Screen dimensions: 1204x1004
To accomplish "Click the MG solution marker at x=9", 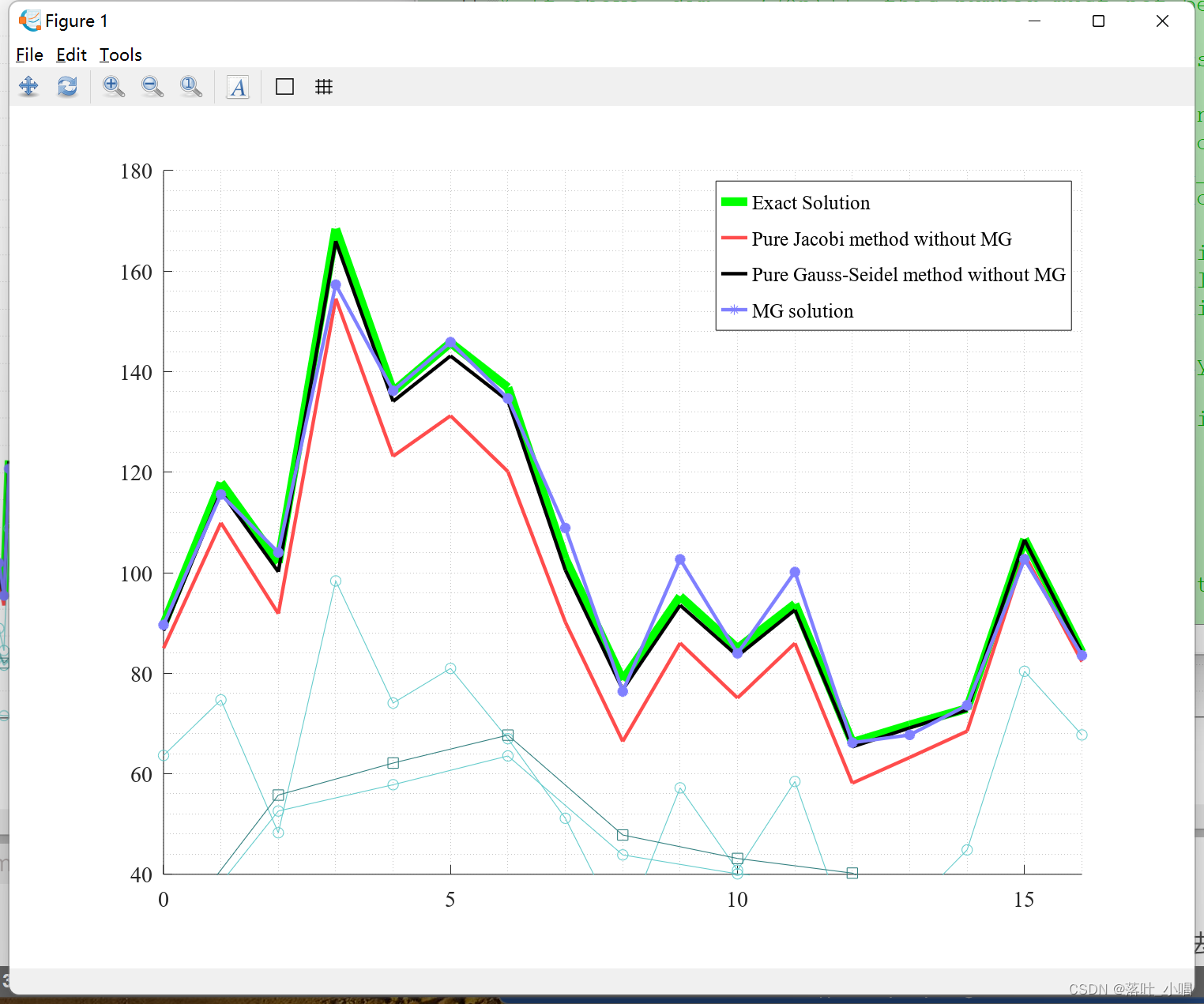I will click(680, 559).
